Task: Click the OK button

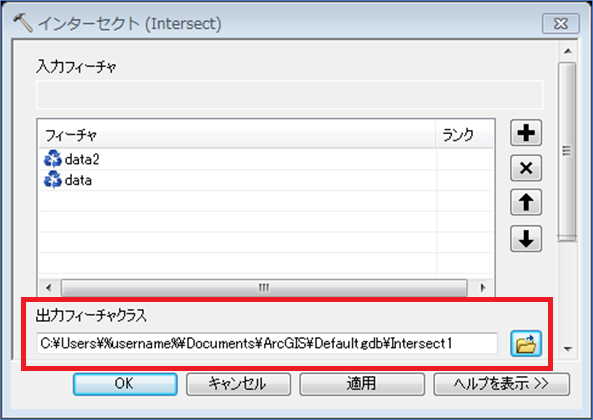Action: pos(125,384)
